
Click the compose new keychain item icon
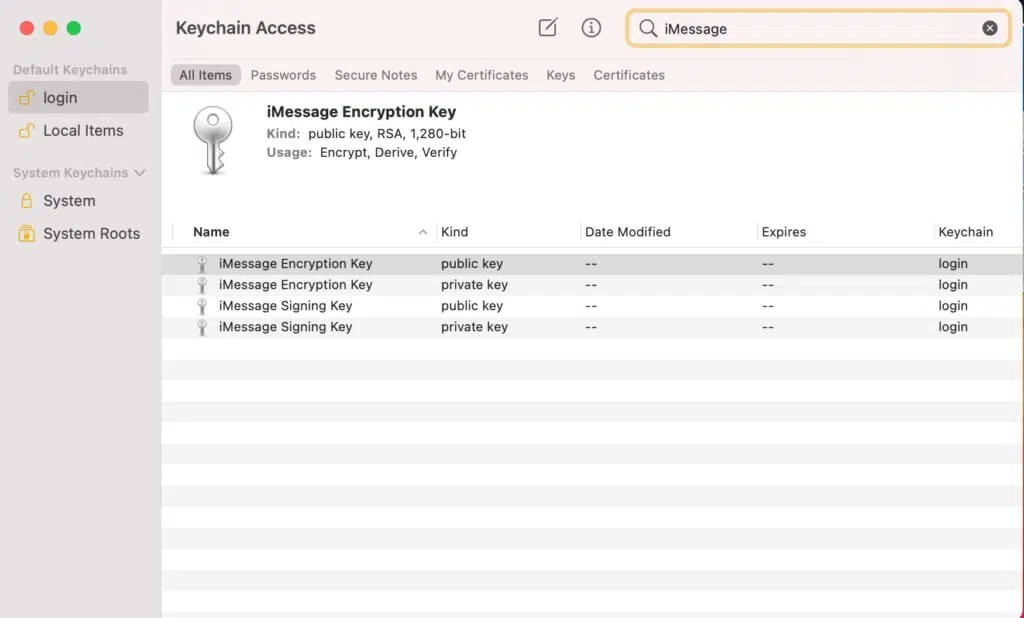pyautogui.click(x=547, y=27)
